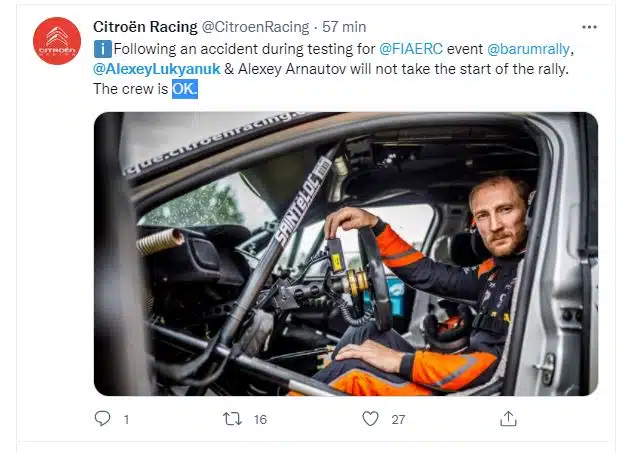Open the @barumrally mention link
The width and height of the screenshot is (628, 453).
(x=528, y=49)
